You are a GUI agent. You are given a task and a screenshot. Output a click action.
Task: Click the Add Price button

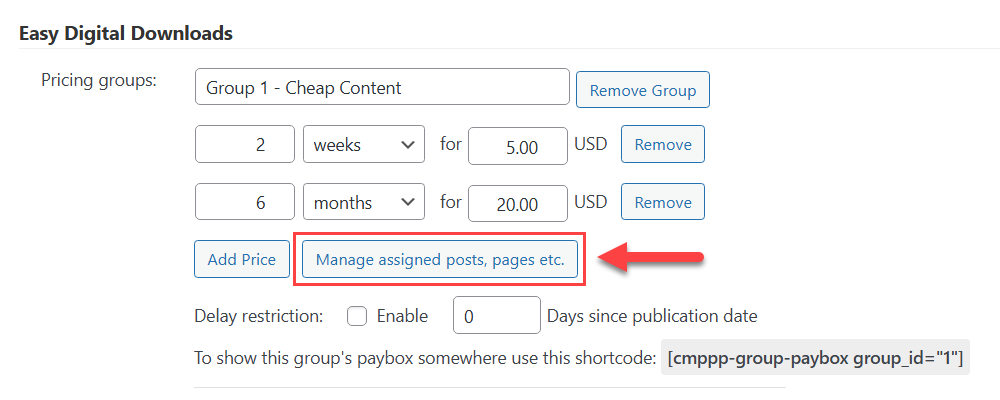(x=242, y=260)
